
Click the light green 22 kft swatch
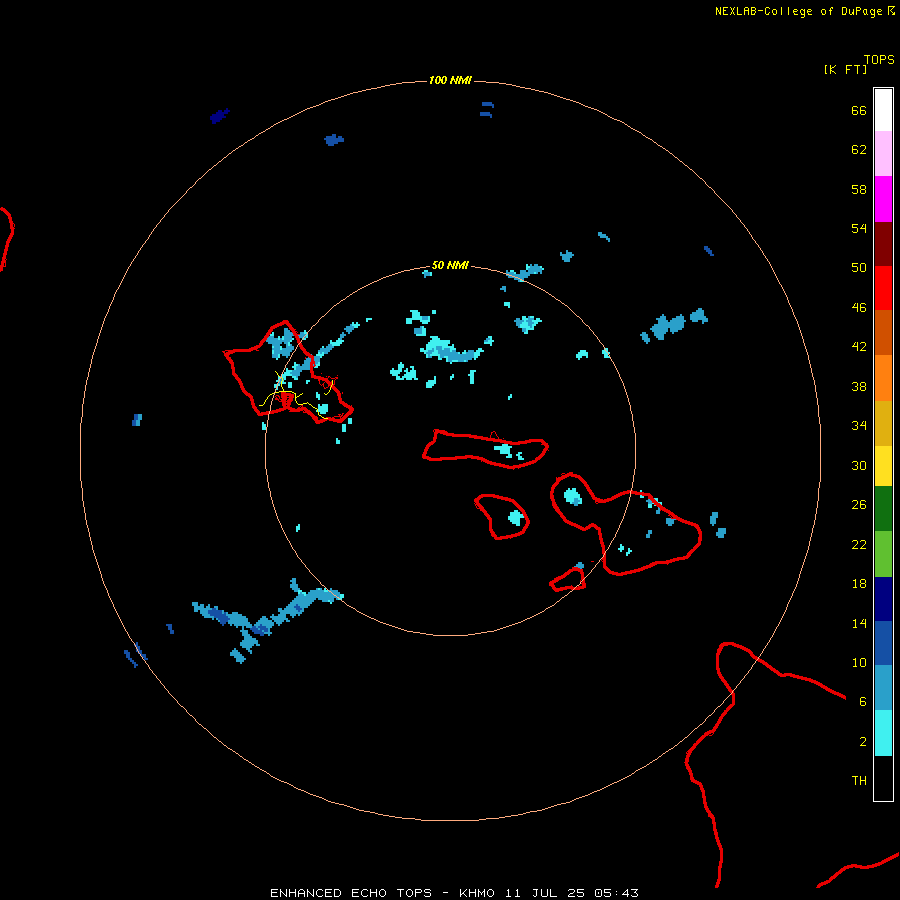pos(883,554)
